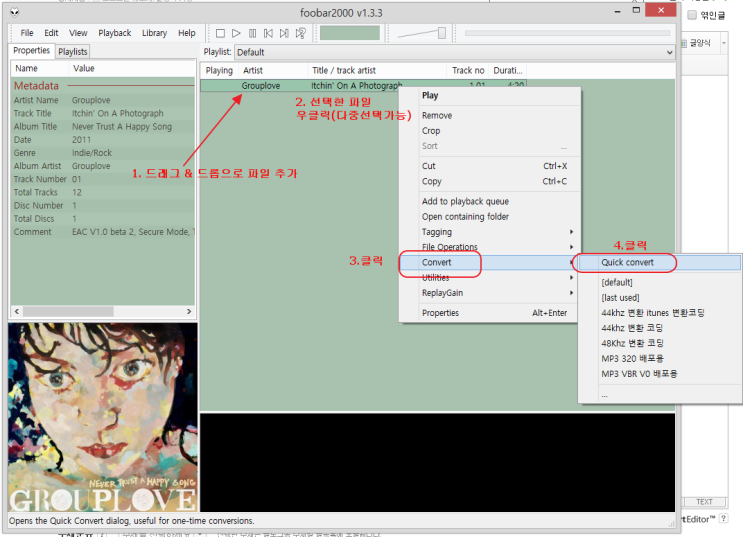The height and width of the screenshot is (537, 743).
Task: Open the Playlist Default dropdown
Action: (x=455, y=52)
